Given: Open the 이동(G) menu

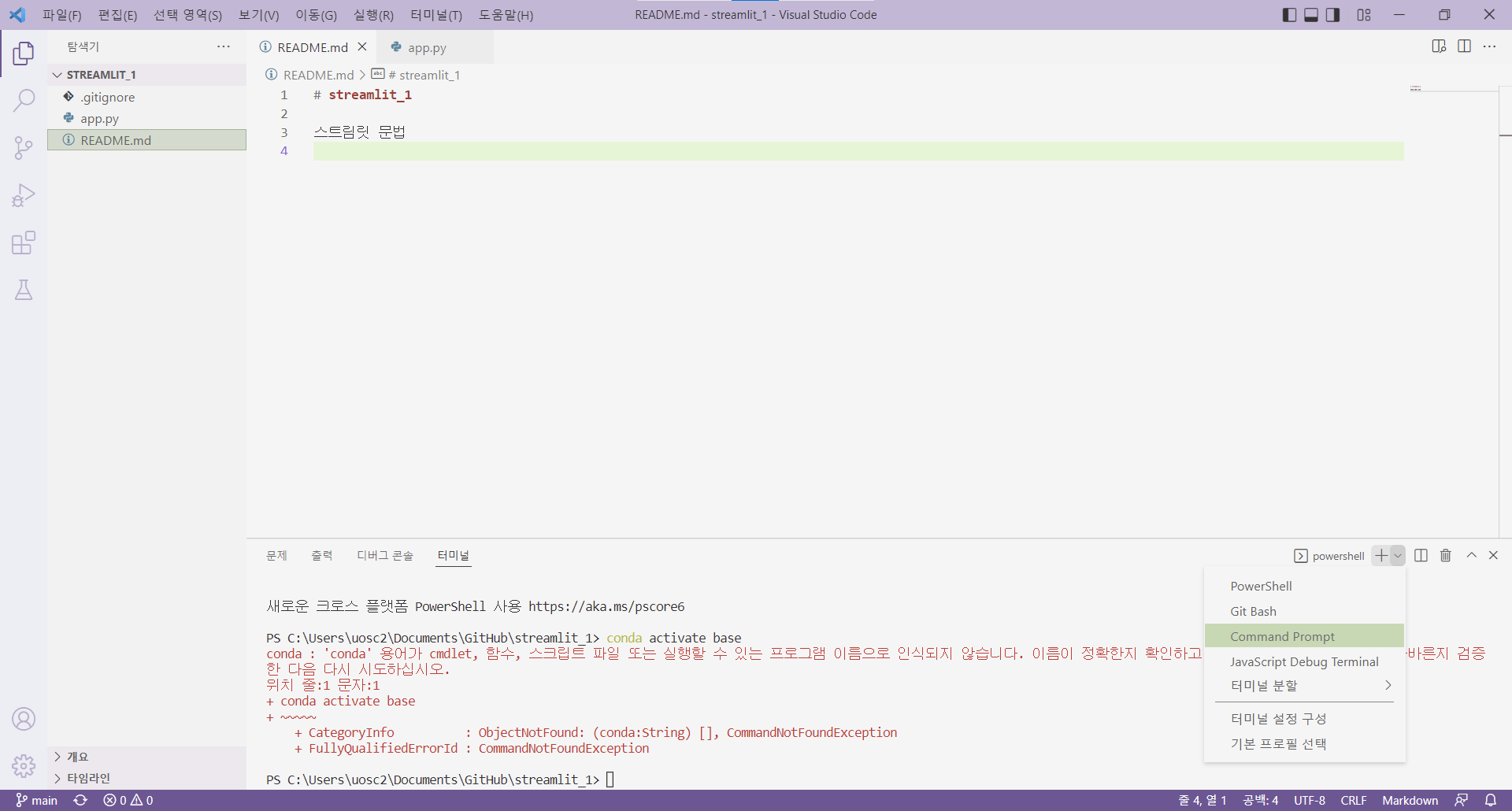Looking at the screenshot, I should [x=316, y=15].
